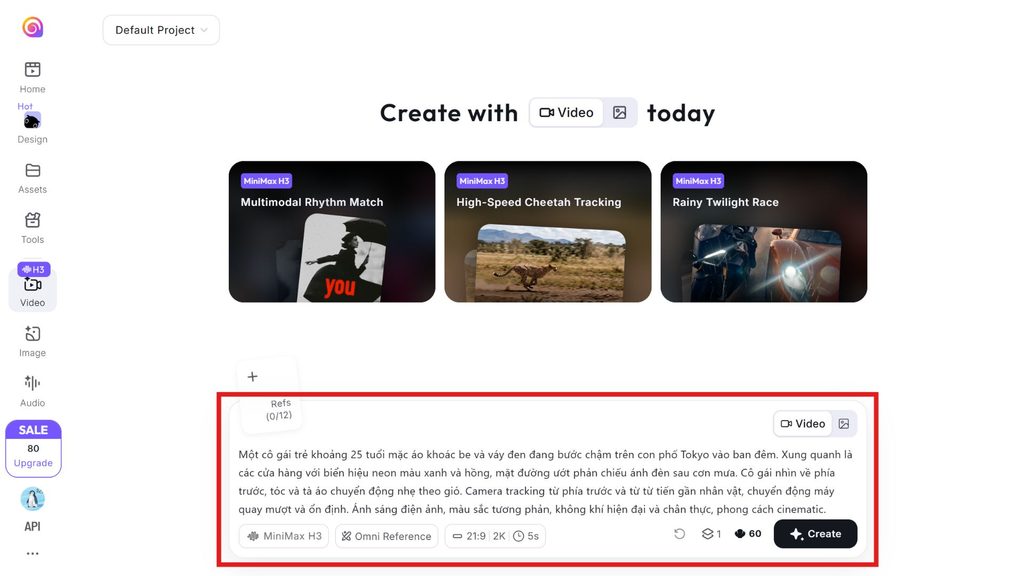Open the Design section in the sidebar
This screenshot has height=576, width=1024.
[x=33, y=128]
